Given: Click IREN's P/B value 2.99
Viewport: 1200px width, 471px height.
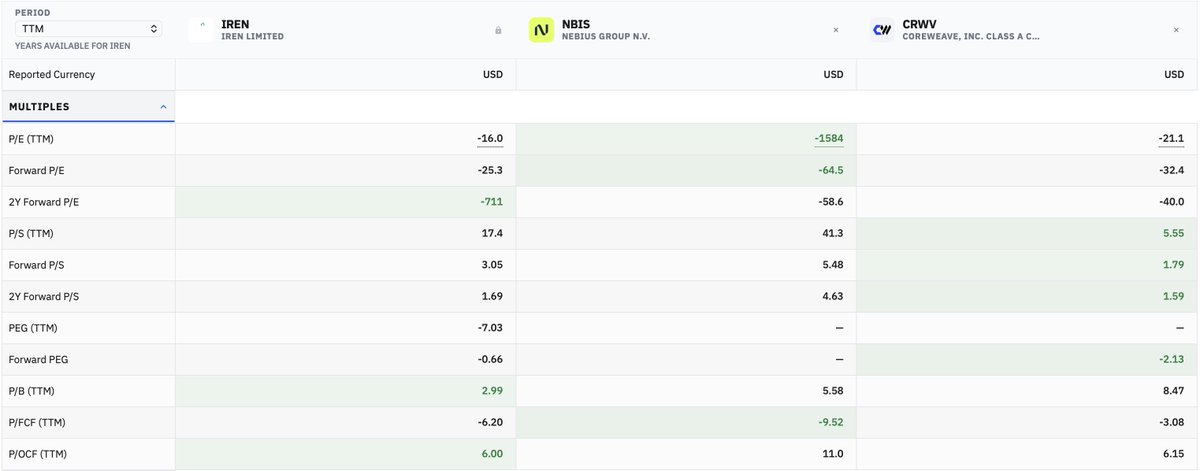Looking at the screenshot, I should point(492,393).
